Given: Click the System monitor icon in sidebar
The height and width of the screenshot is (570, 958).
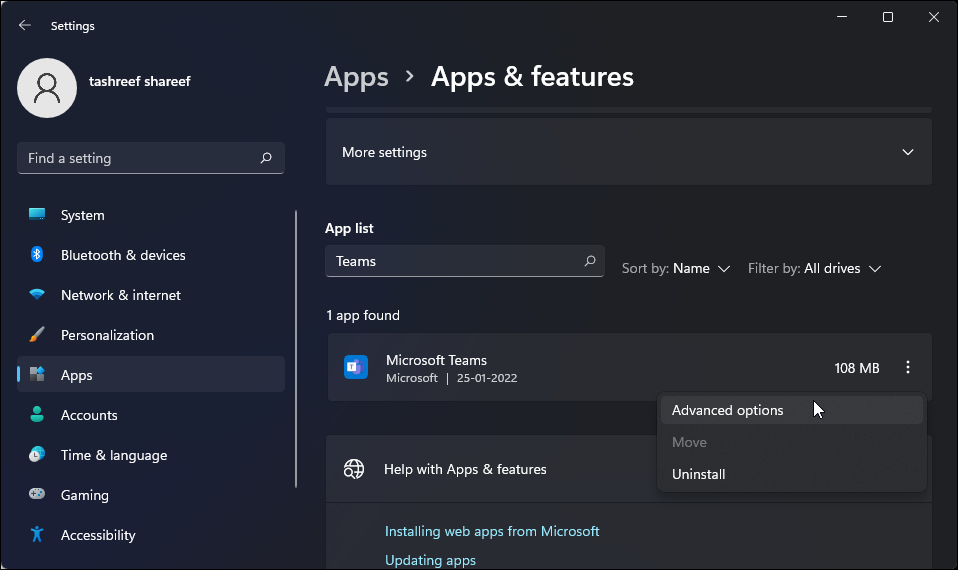Looking at the screenshot, I should pyautogui.click(x=37, y=215).
